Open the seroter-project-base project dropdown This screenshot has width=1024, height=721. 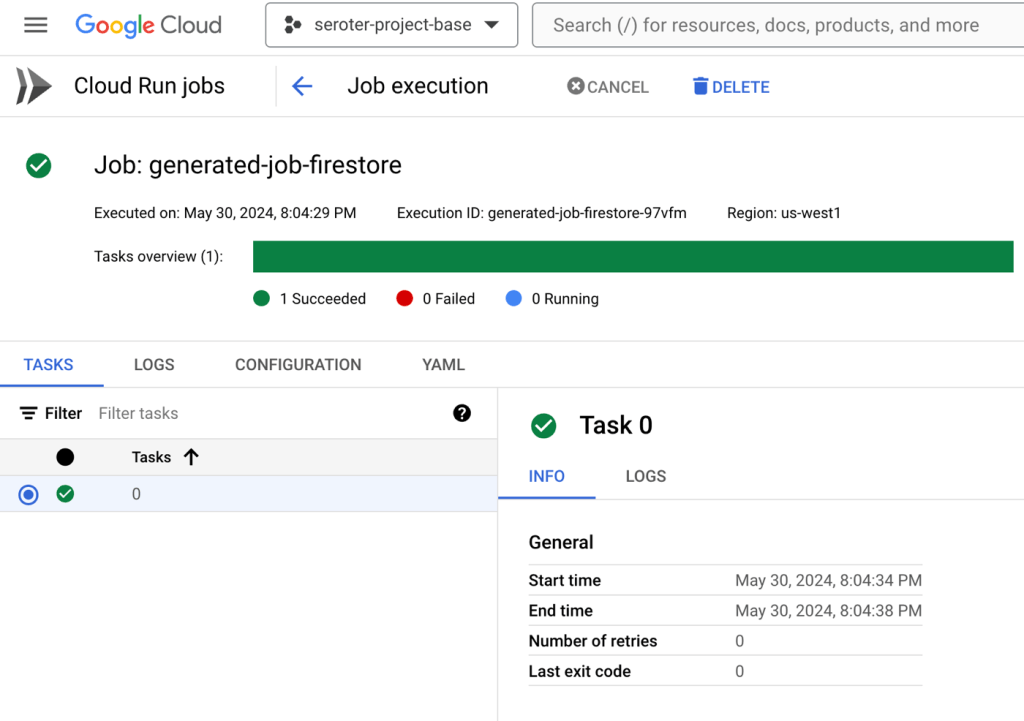391,25
